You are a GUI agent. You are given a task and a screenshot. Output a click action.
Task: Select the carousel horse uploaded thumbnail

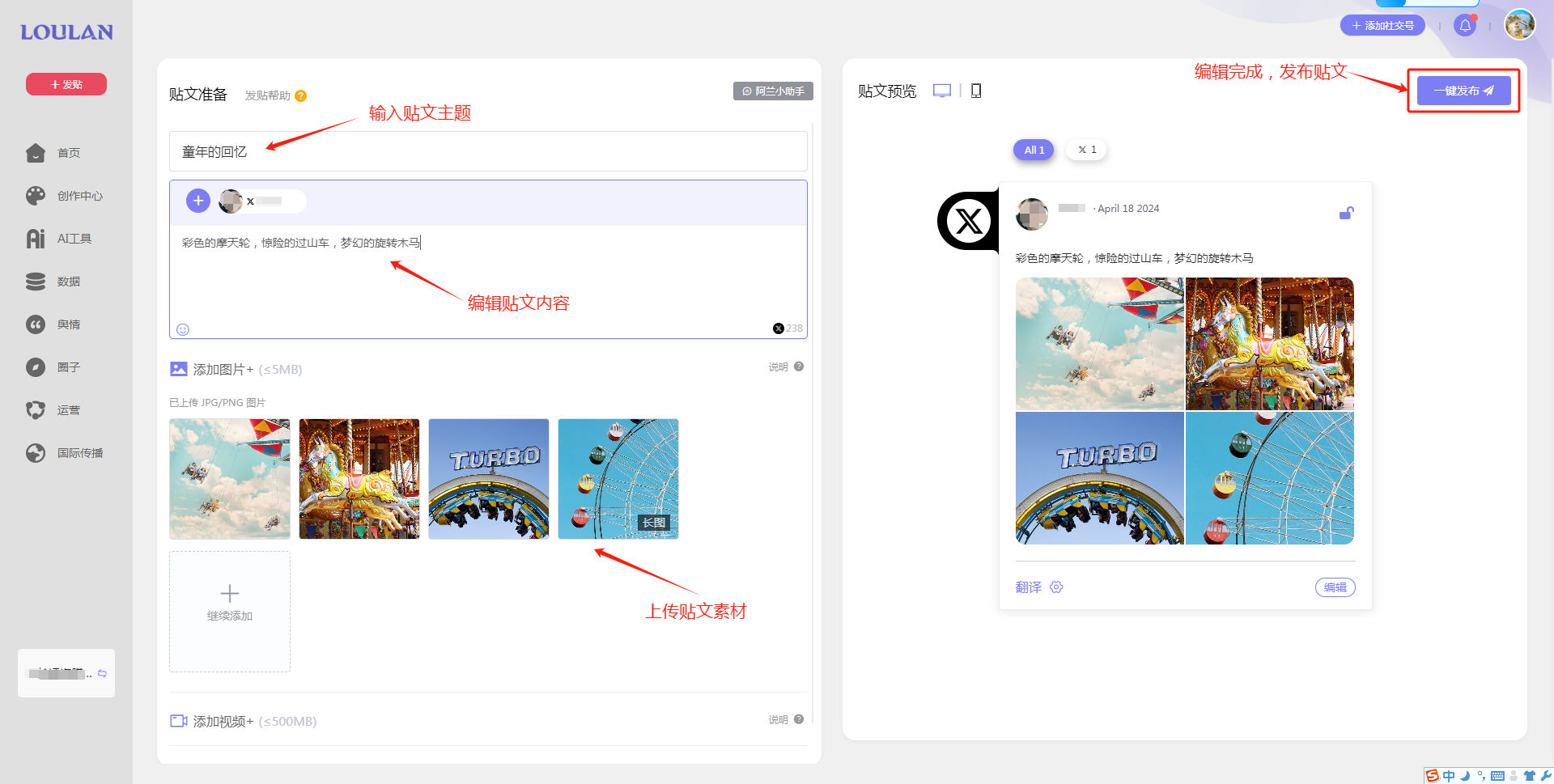pos(359,479)
